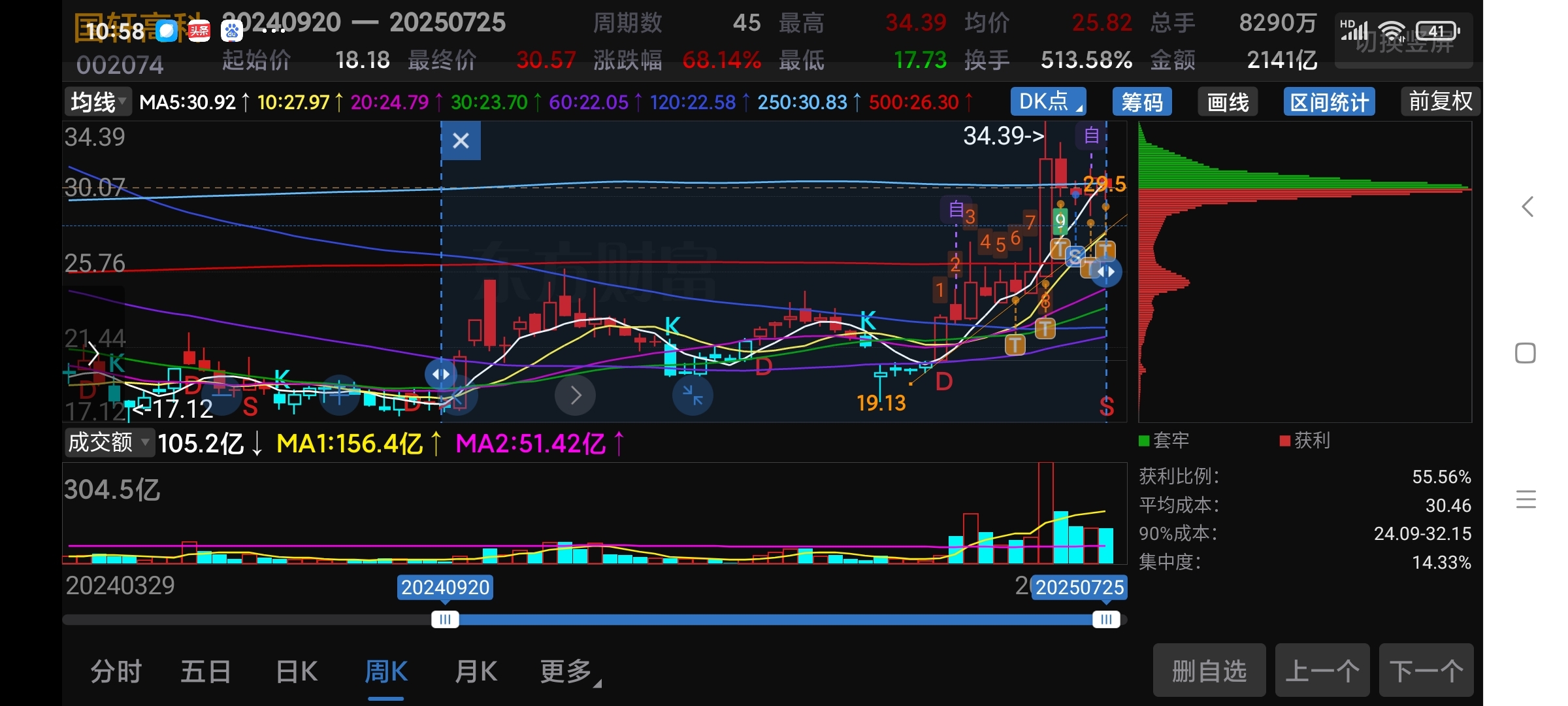The width and height of the screenshot is (1568, 706).
Task: Tap the 涨跌幅 68.14% statistic
Action: [x=677, y=60]
